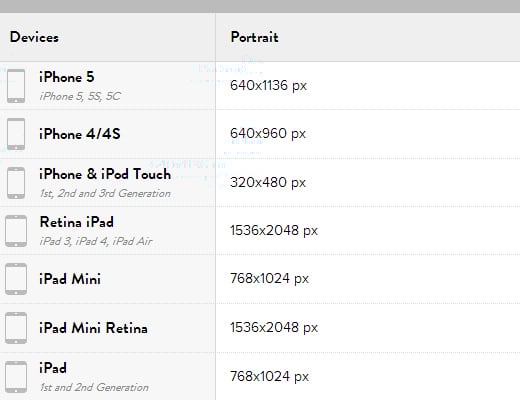
Task: Click the iPhone 5 device icon
Action: (16, 86)
